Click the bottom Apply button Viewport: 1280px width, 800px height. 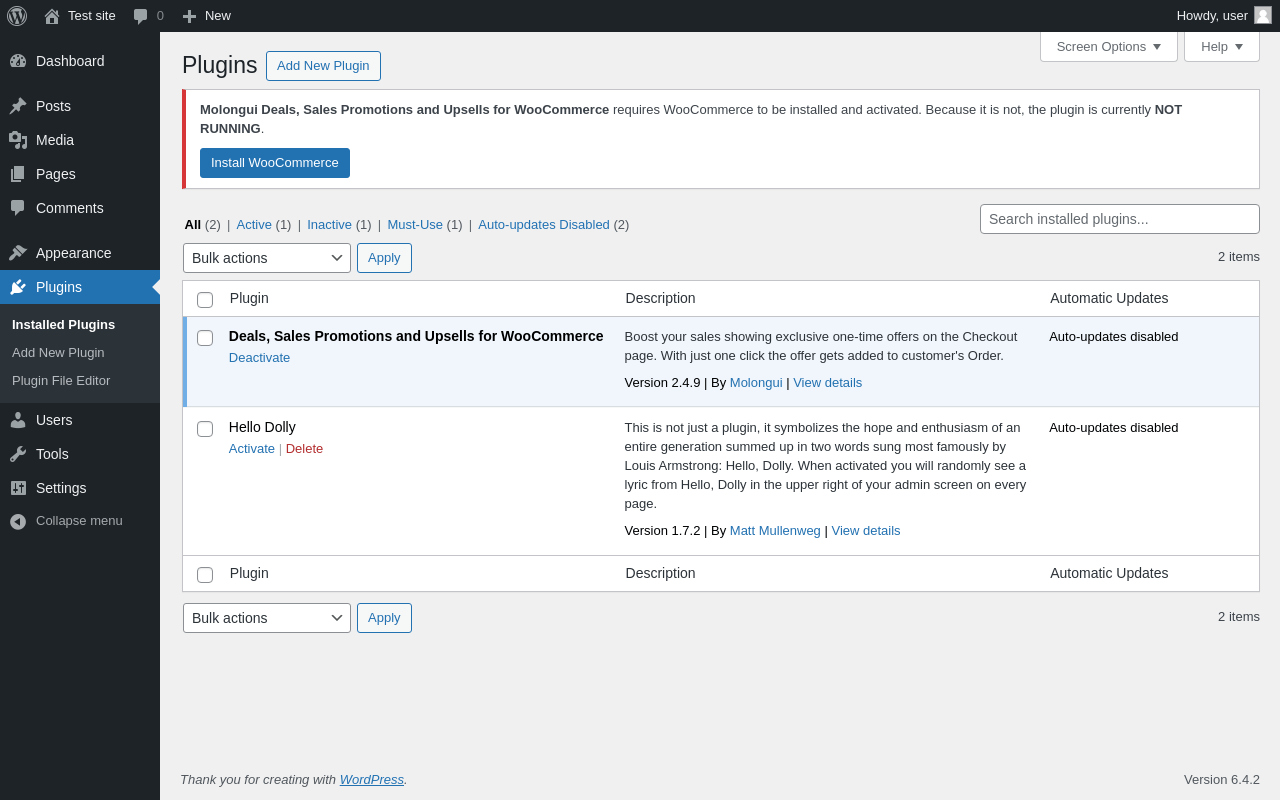(x=384, y=618)
